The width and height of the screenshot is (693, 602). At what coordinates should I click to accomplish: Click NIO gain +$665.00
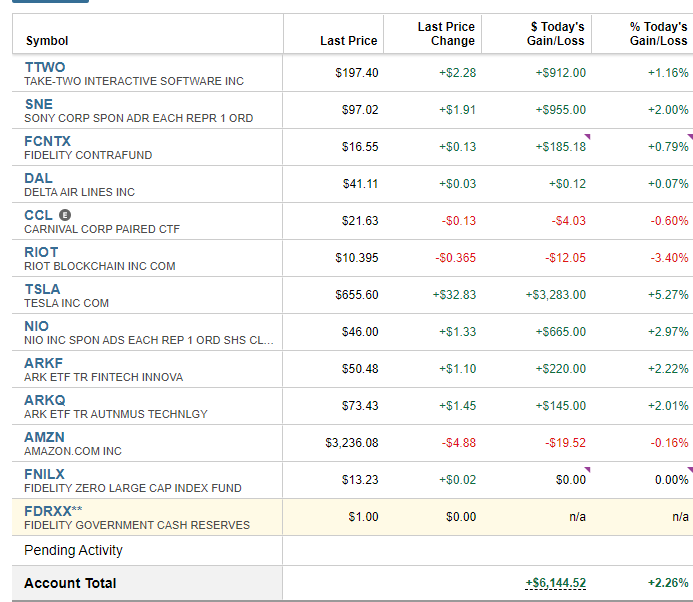561,332
